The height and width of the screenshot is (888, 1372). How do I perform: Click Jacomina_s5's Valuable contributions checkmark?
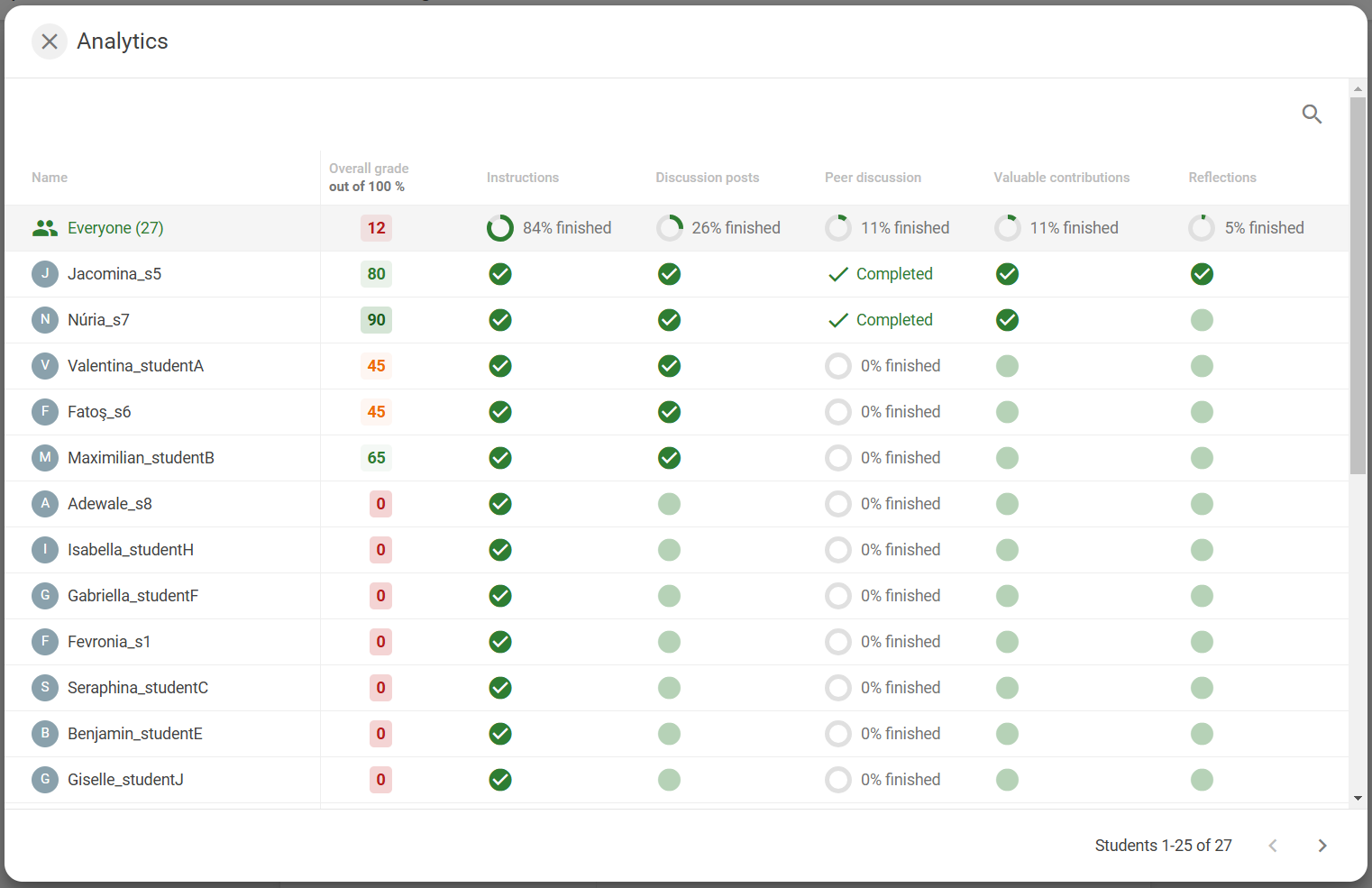[x=1007, y=274]
